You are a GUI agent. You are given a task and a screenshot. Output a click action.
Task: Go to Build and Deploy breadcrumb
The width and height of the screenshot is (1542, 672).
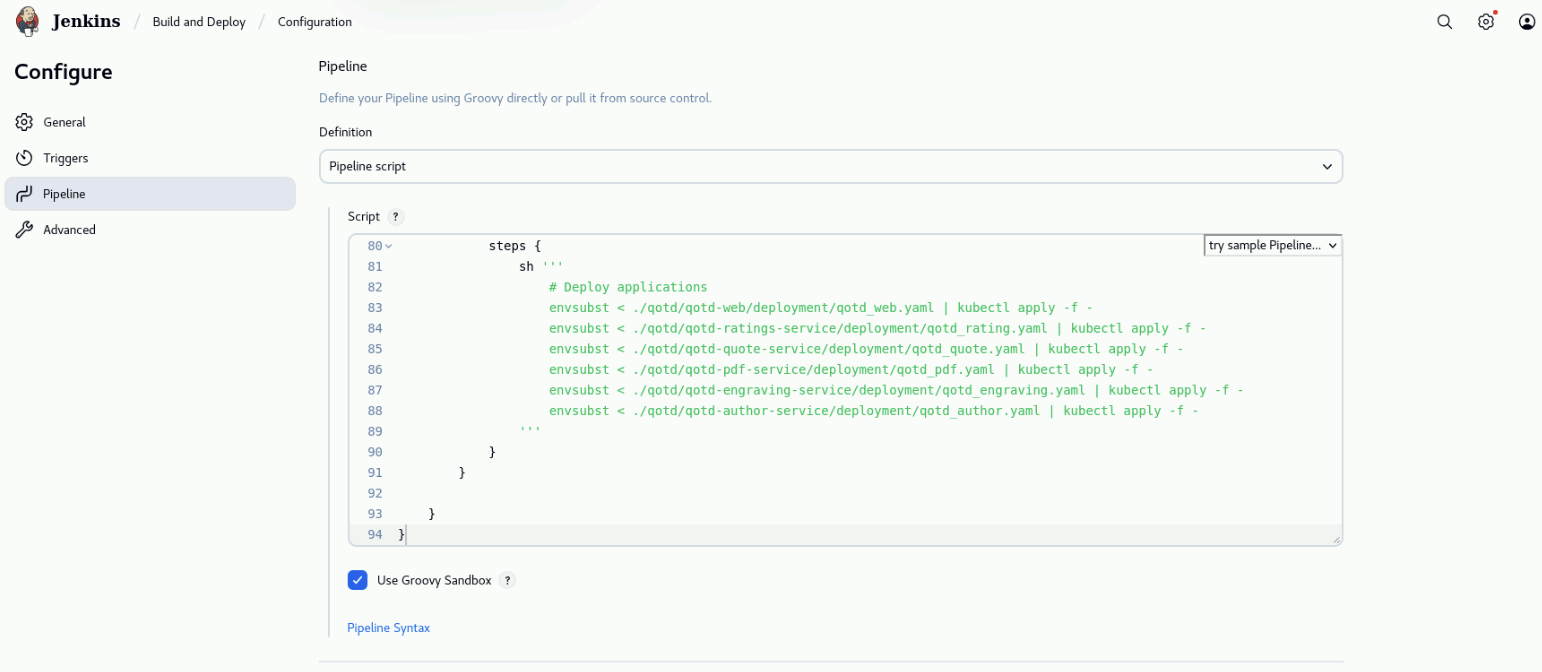point(199,22)
